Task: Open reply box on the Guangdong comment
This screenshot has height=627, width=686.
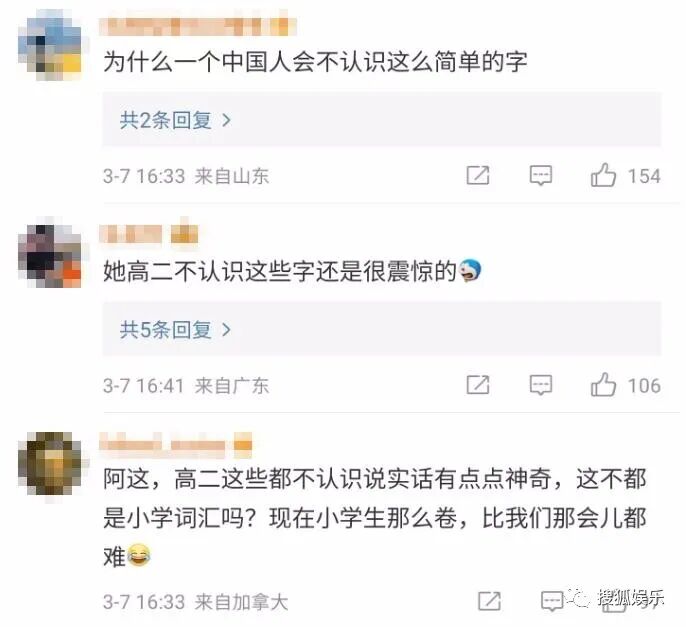Action: 541,385
